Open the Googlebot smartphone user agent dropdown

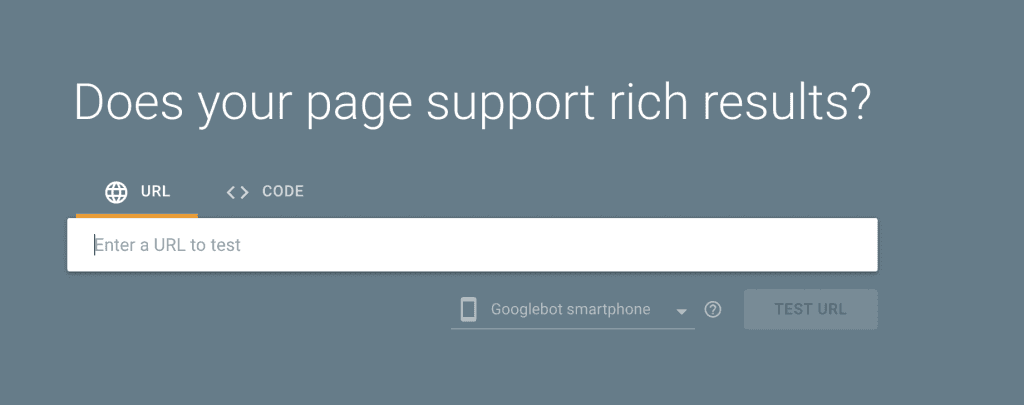tap(573, 310)
